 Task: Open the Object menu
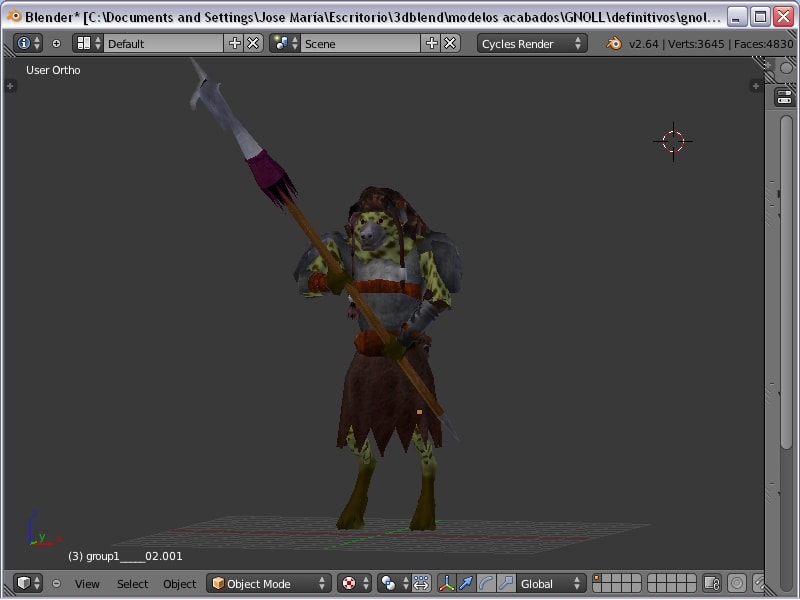pyautogui.click(x=179, y=583)
